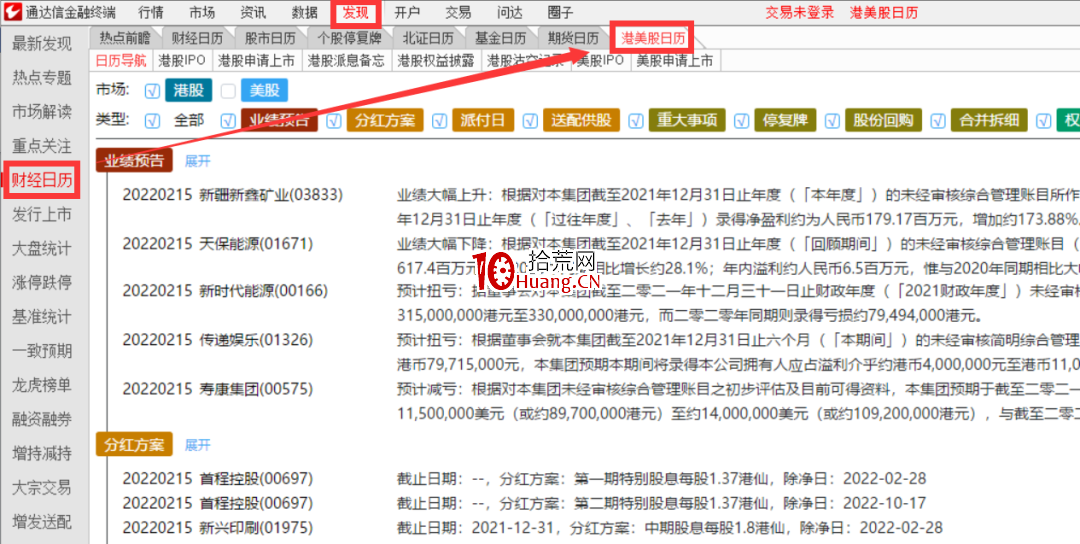This screenshot has width=1080, height=544.
Task: Switch to the 期货日历 tab
Action: pos(573,38)
